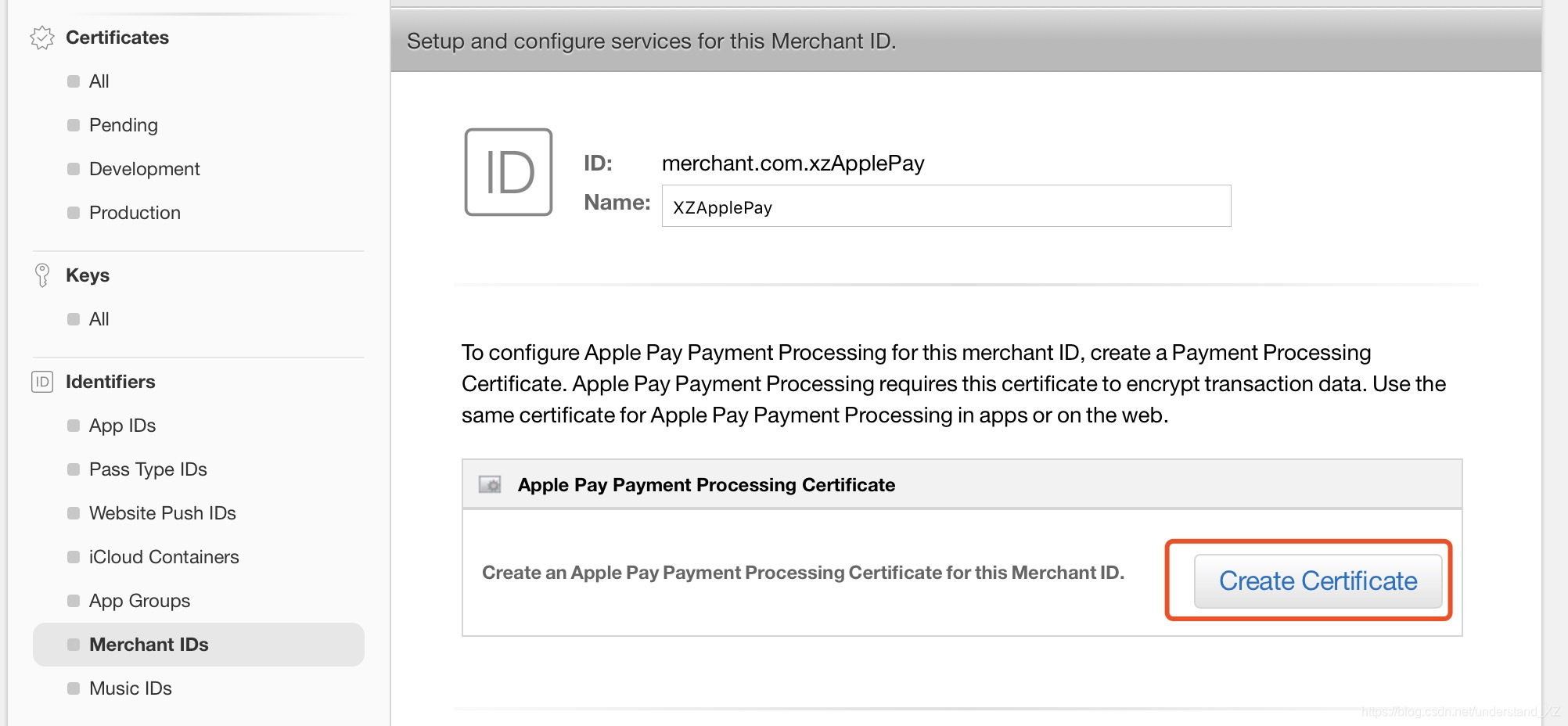The image size is (1568, 726).
Task: Click the large Merchant ID badge icon
Action: 509,172
